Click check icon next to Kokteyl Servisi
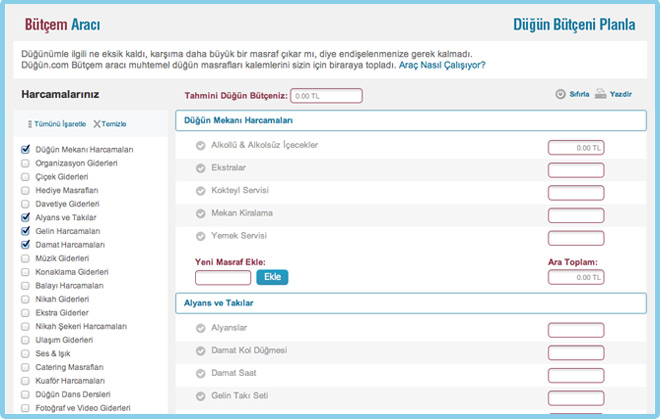Viewport: 660px width, 419px height. point(201,191)
